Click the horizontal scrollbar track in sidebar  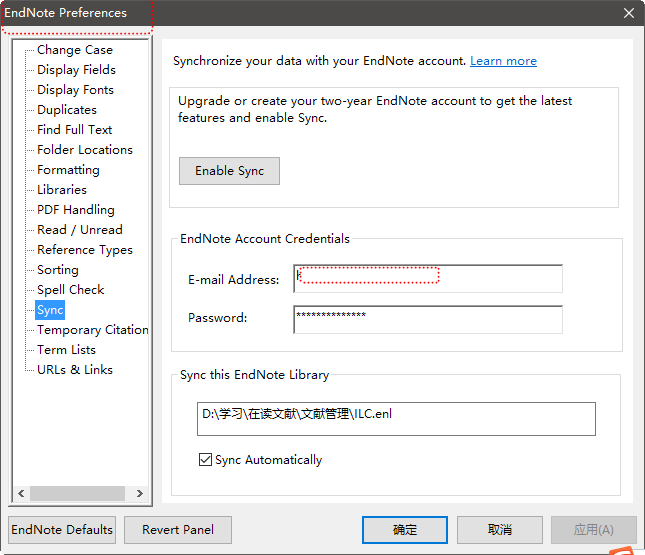77,493
